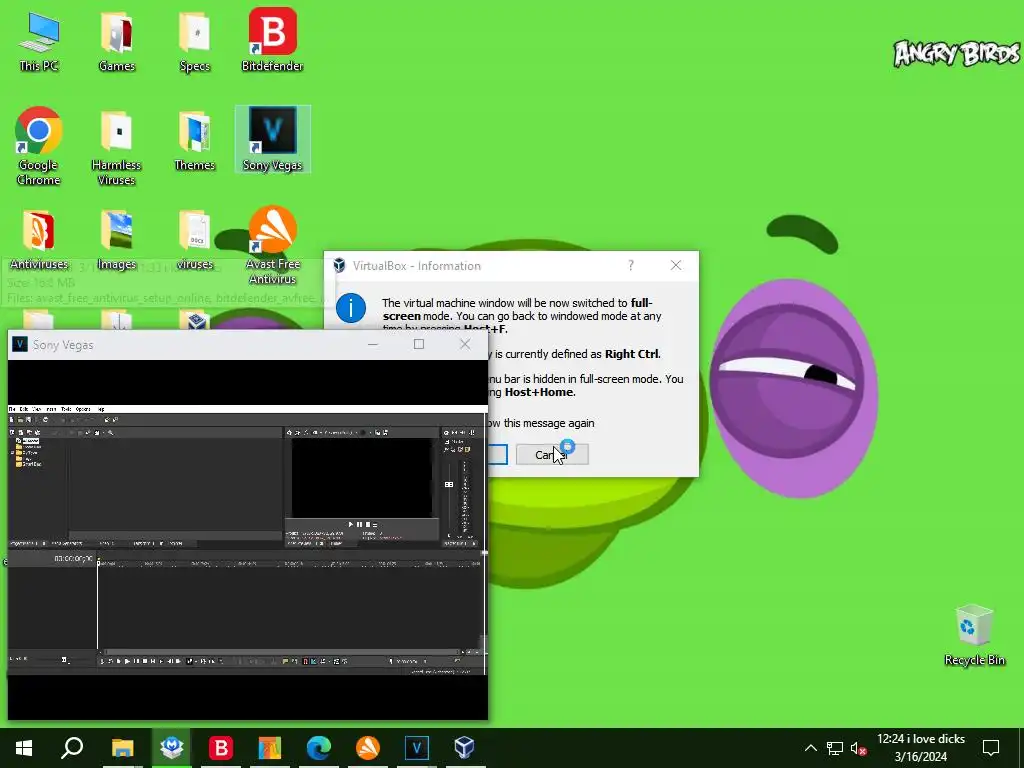Stop the Vegas video preview

(368, 524)
